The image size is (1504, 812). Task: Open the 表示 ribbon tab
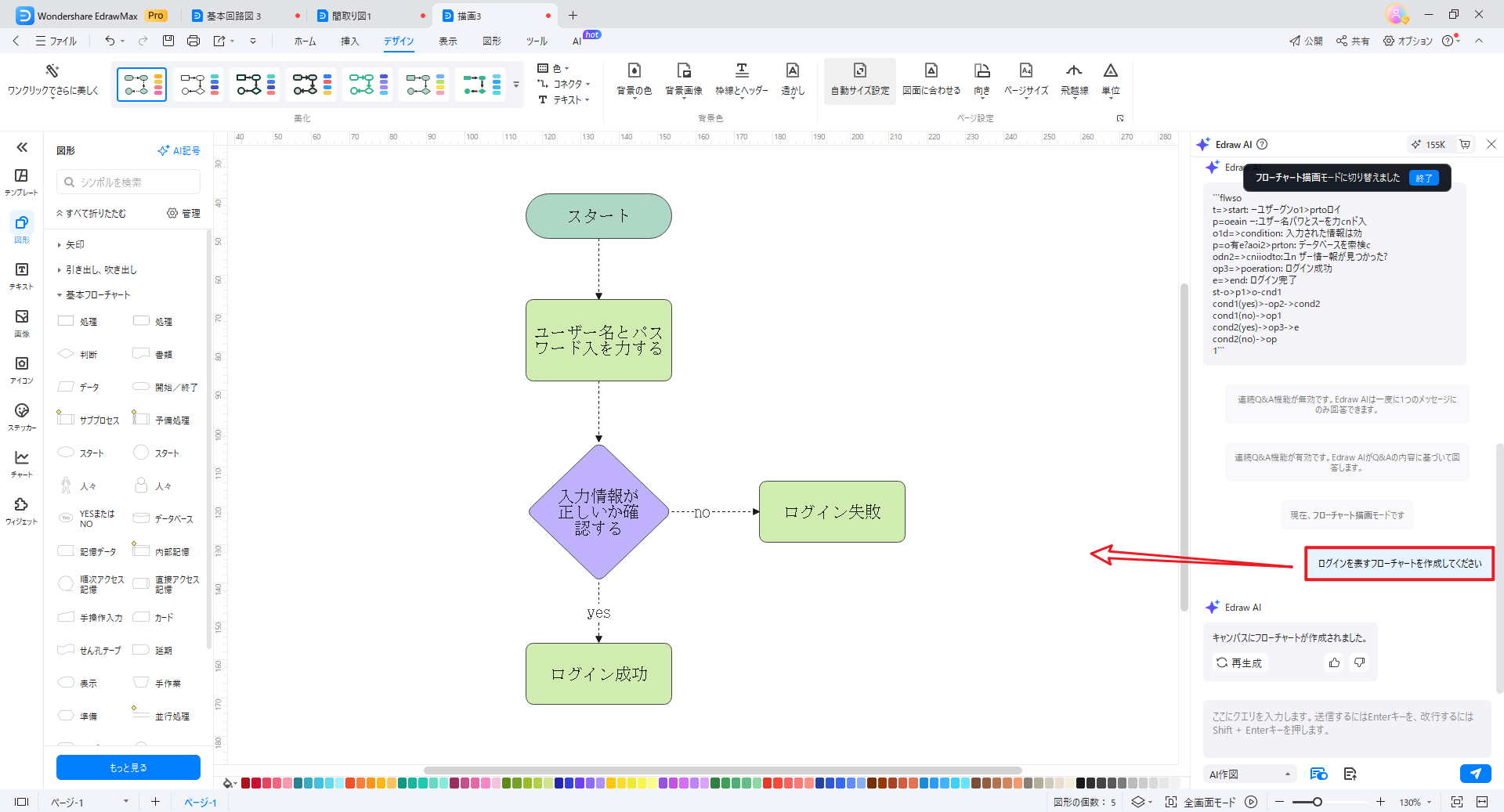point(448,41)
